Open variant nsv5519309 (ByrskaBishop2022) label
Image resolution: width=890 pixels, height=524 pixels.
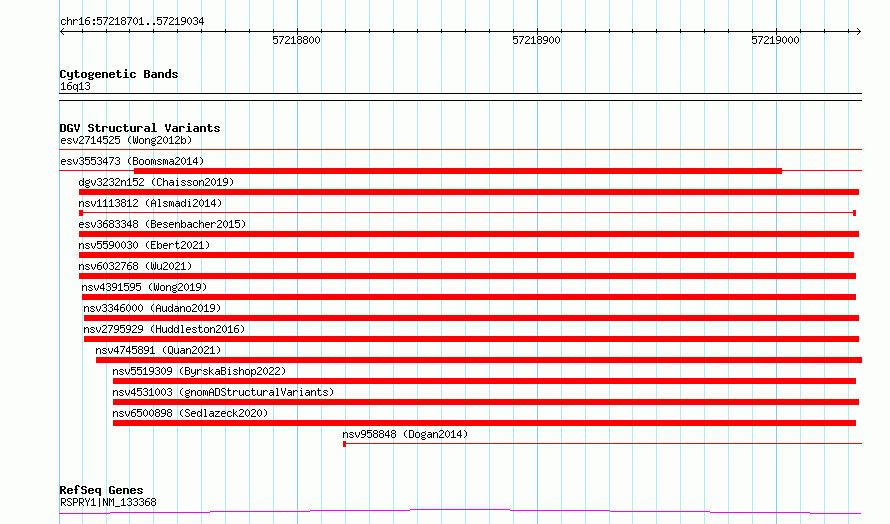[199, 371]
